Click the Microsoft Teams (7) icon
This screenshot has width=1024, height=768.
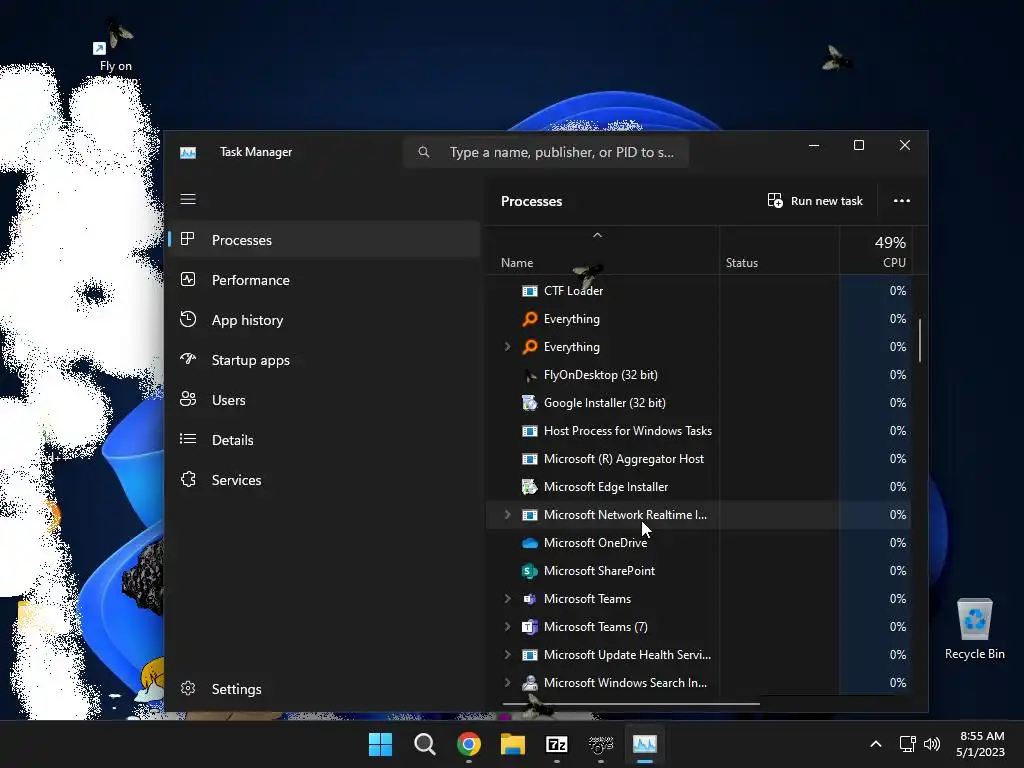[x=530, y=627]
